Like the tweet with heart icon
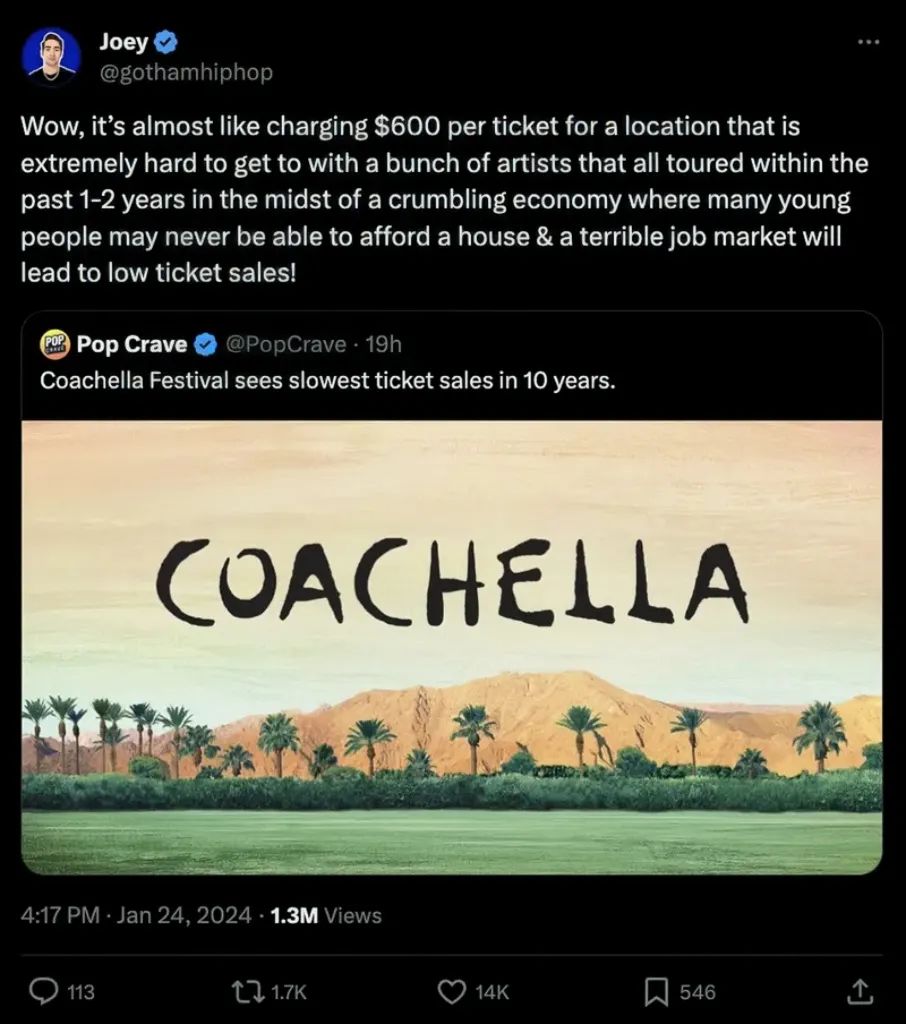The height and width of the screenshot is (1024, 906). (x=453, y=991)
